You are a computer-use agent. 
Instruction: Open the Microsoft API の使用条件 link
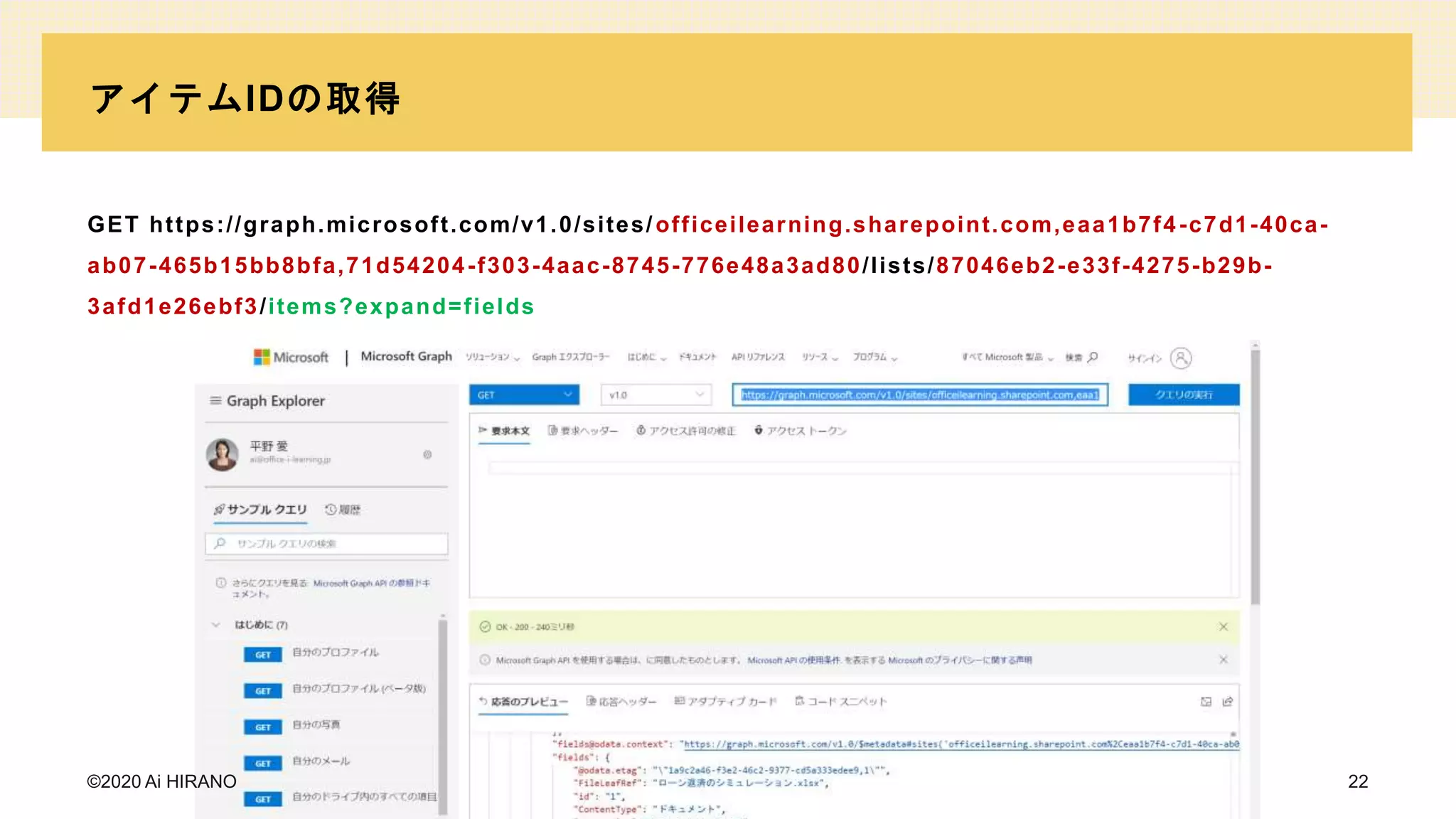[794, 660]
